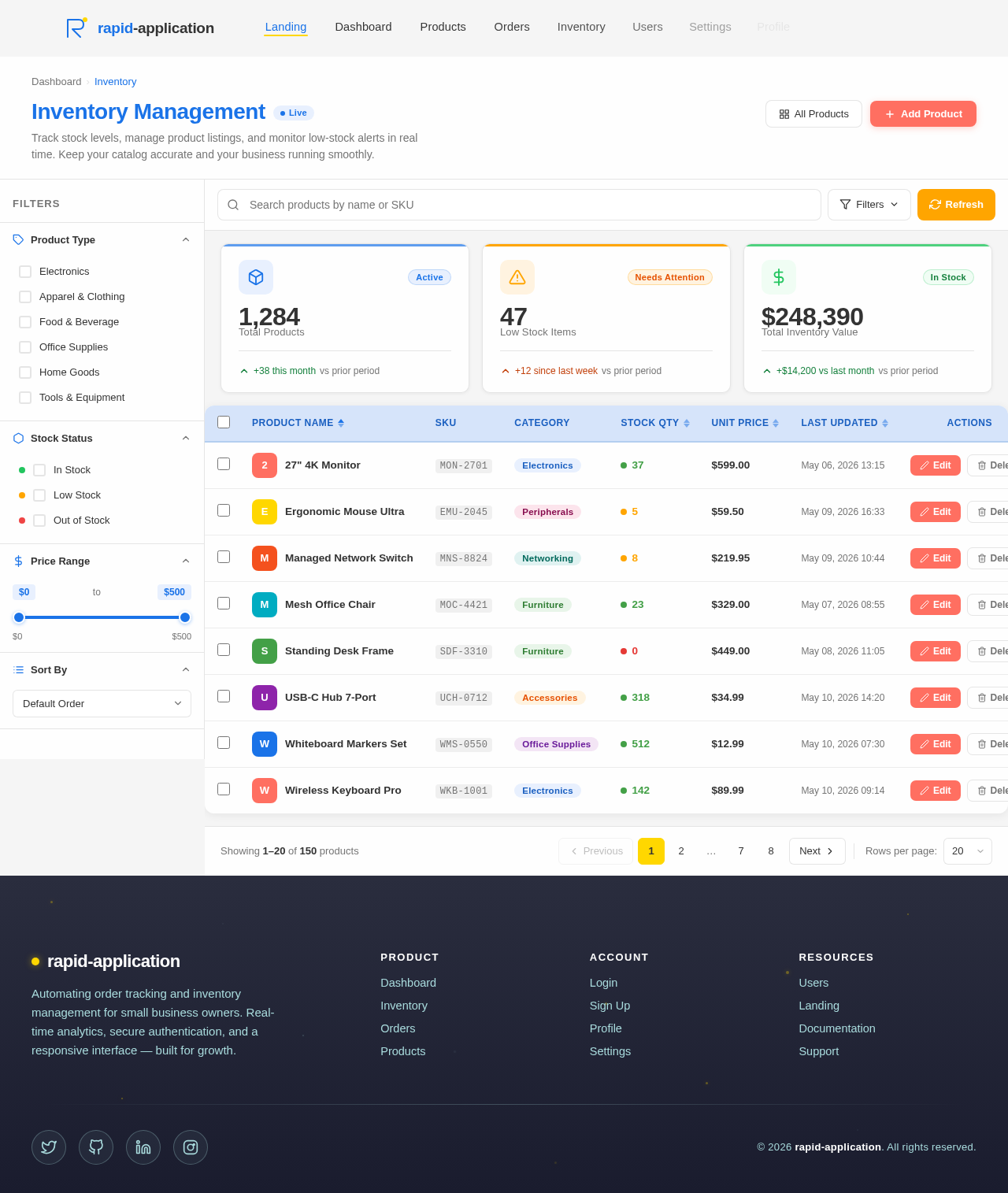Toggle the select-all checkbox in table header

[224, 422]
